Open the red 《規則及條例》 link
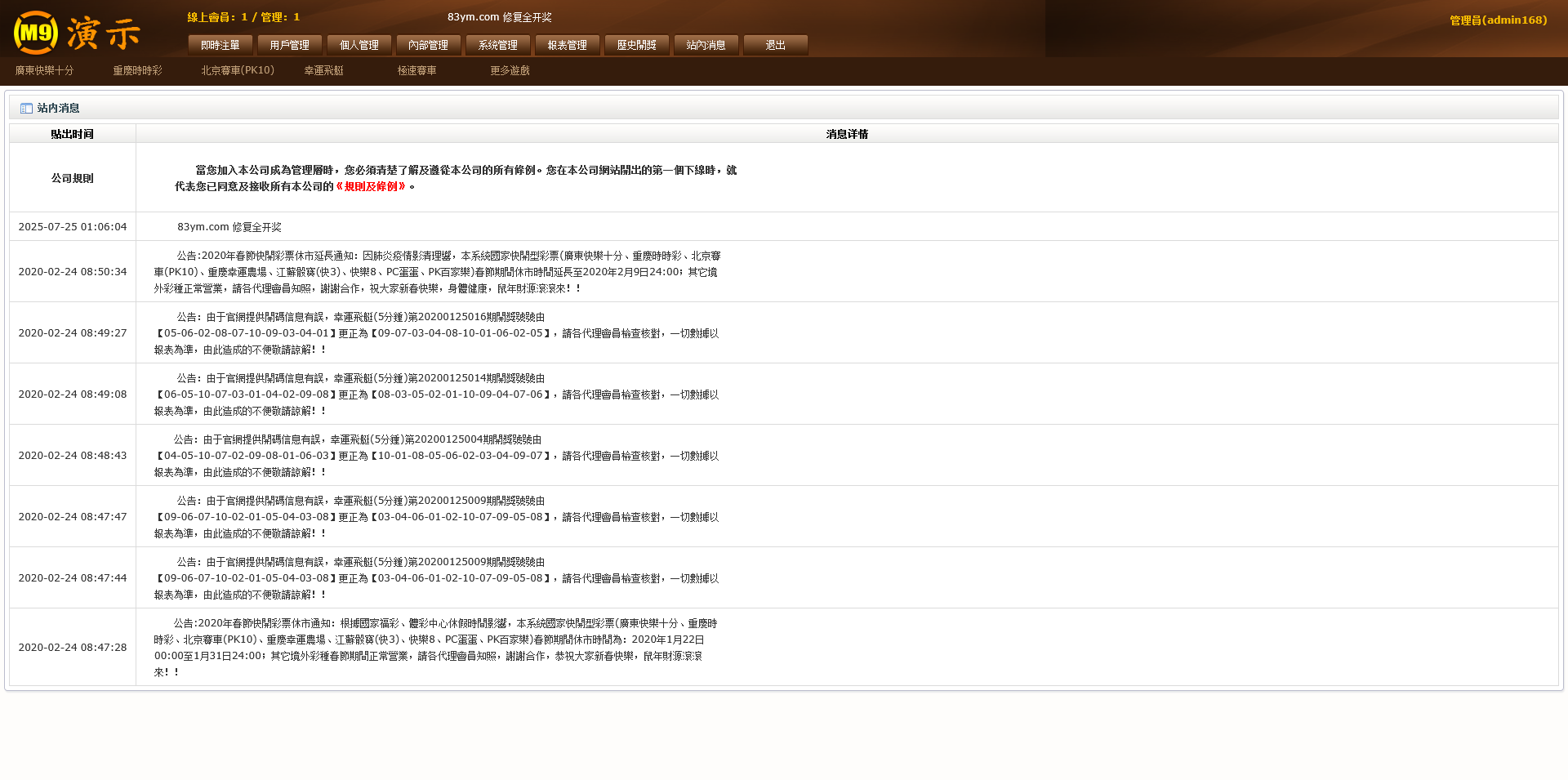1568x780 pixels. (x=371, y=187)
